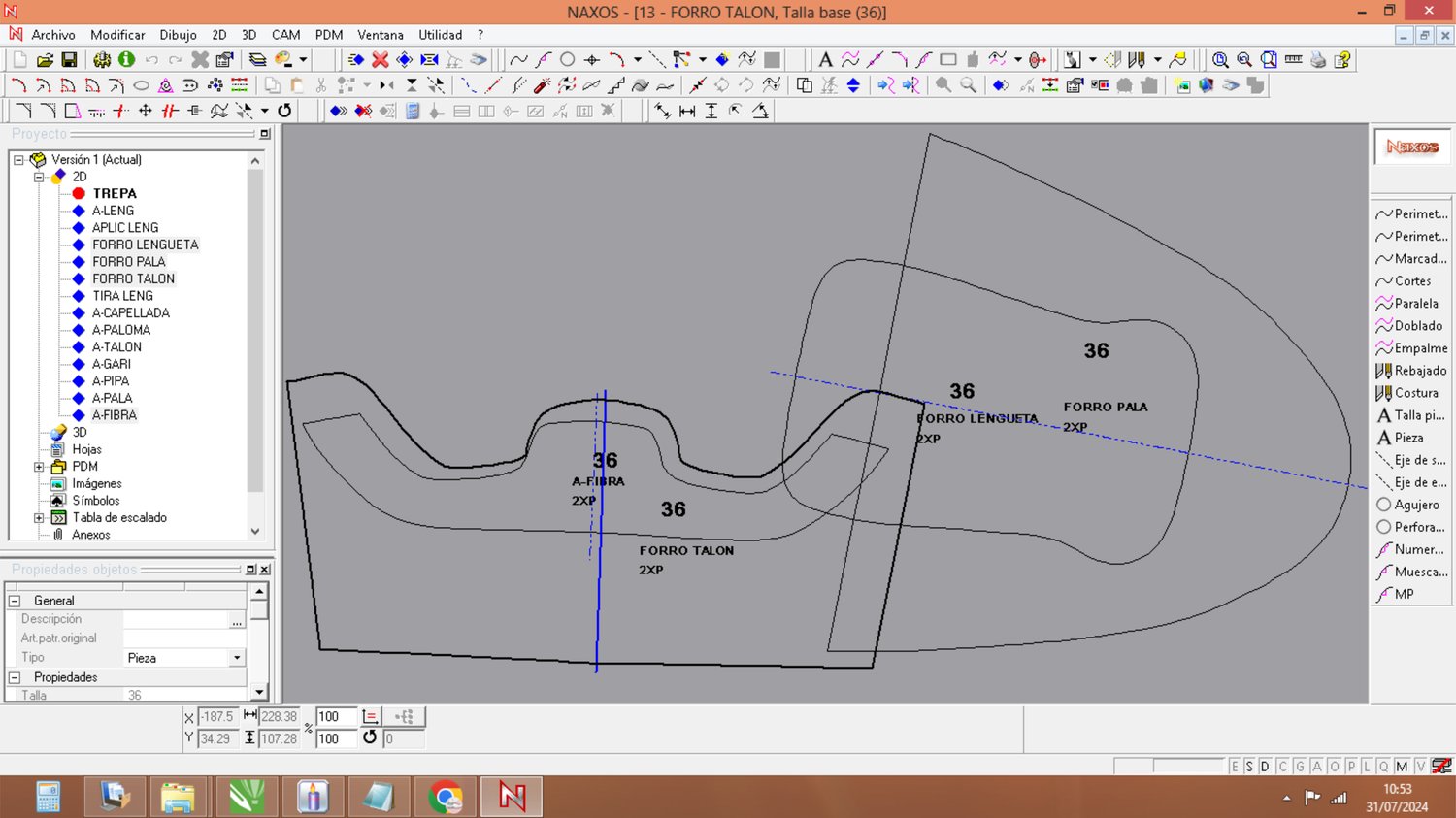Image resolution: width=1456 pixels, height=818 pixels.
Task: Open the Modificar menu
Action: tap(117, 35)
